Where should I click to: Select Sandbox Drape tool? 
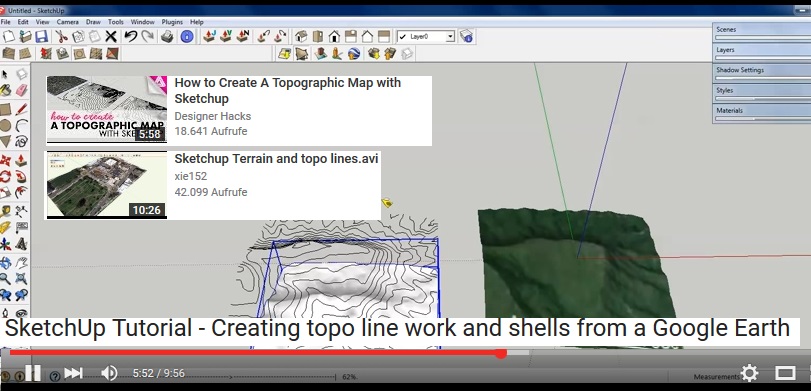(x=79, y=54)
